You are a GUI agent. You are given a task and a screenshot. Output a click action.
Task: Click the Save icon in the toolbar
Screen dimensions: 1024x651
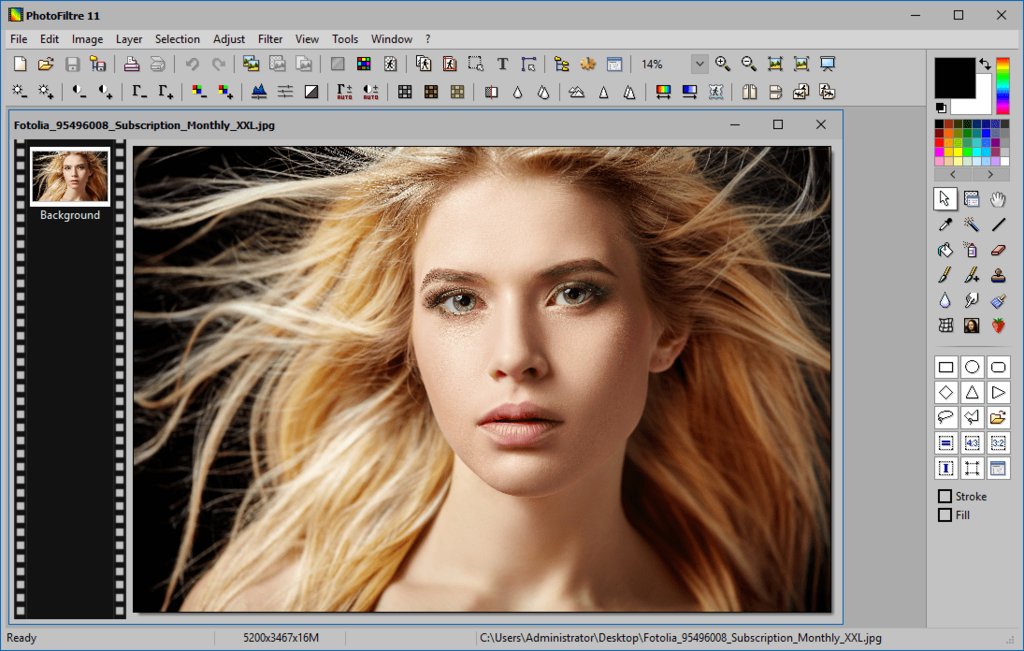(72, 64)
